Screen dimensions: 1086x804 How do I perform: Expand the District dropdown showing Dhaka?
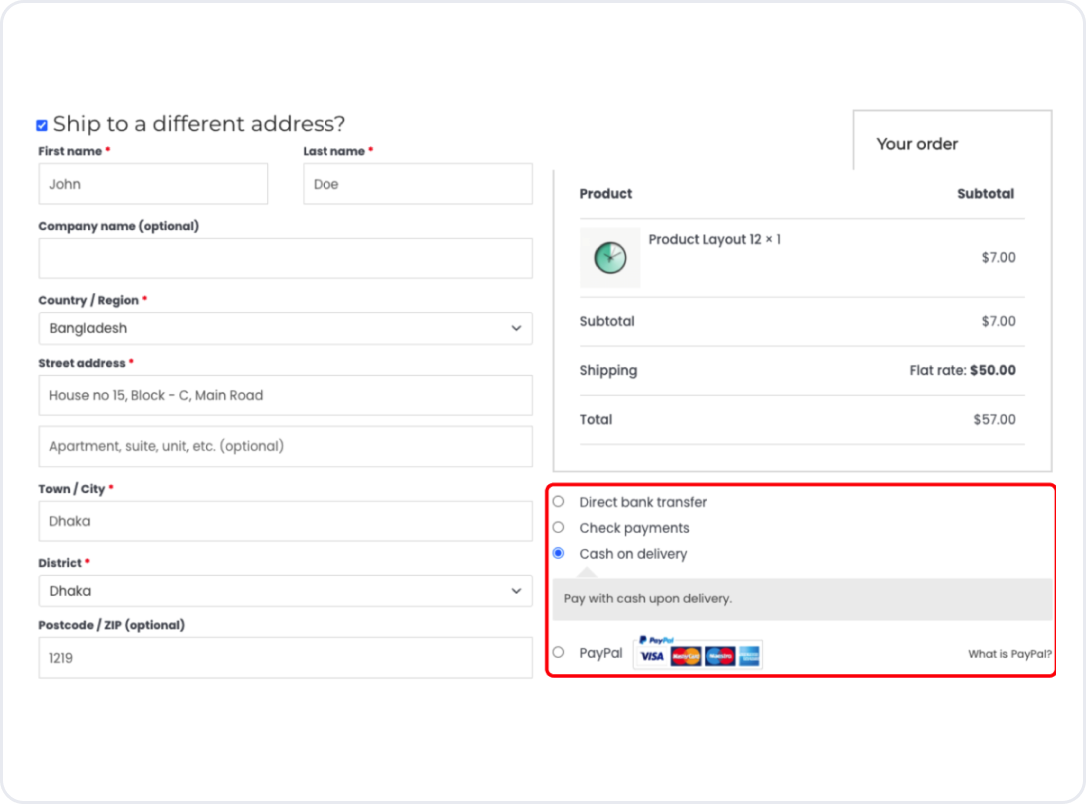(x=285, y=591)
